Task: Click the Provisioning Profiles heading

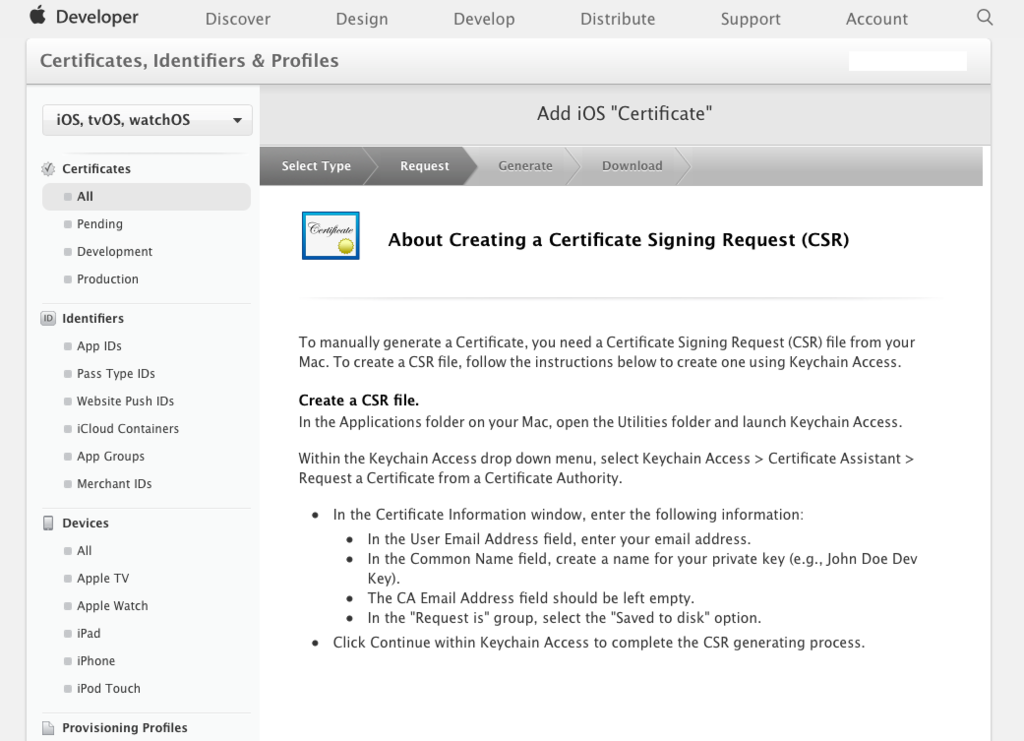Action: (125, 727)
